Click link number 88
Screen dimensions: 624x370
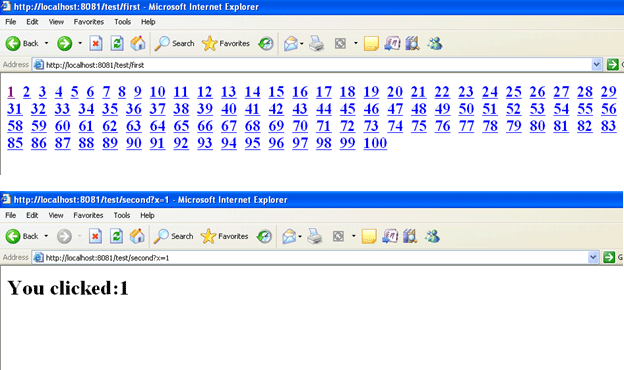coord(86,143)
